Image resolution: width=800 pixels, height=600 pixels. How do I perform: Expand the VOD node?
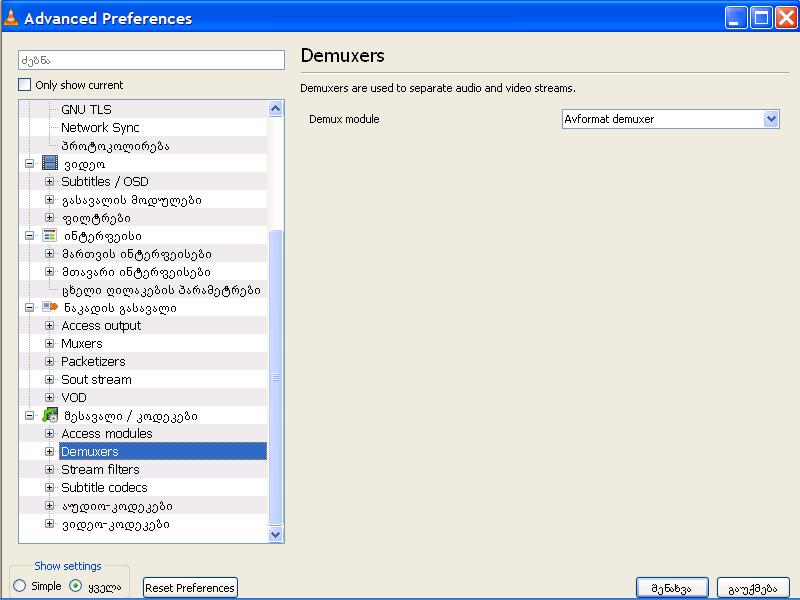(x=49, y=397)
